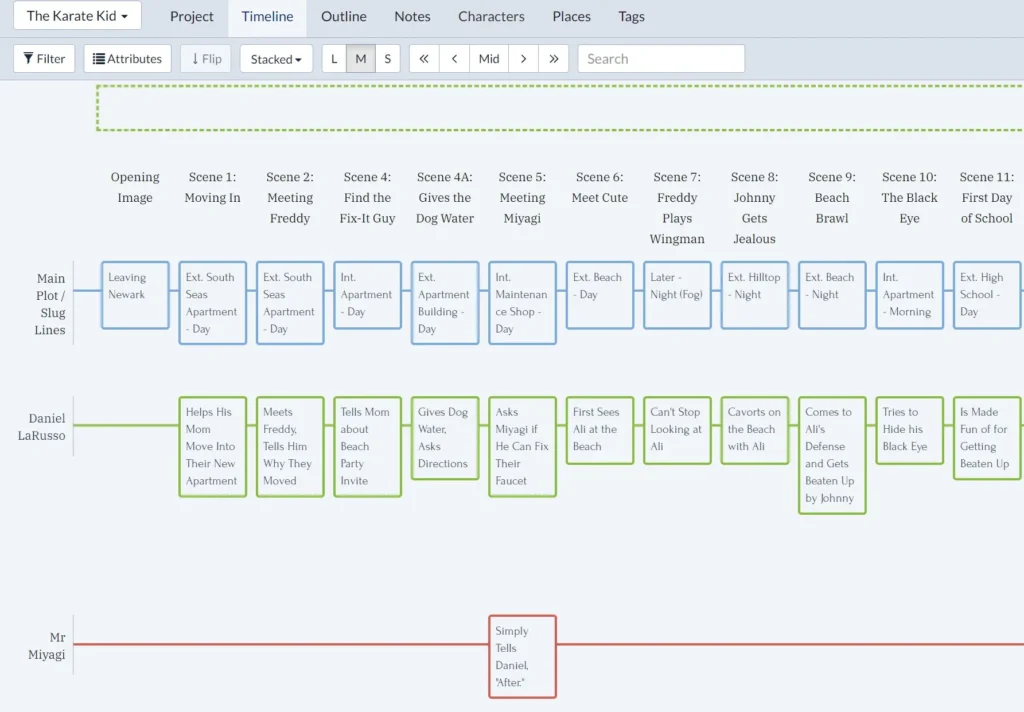The height and width of the screenshot is (712, 1024).
Task: Open the Ext. Apartment Building - Day card
Action: pos(445,303)
